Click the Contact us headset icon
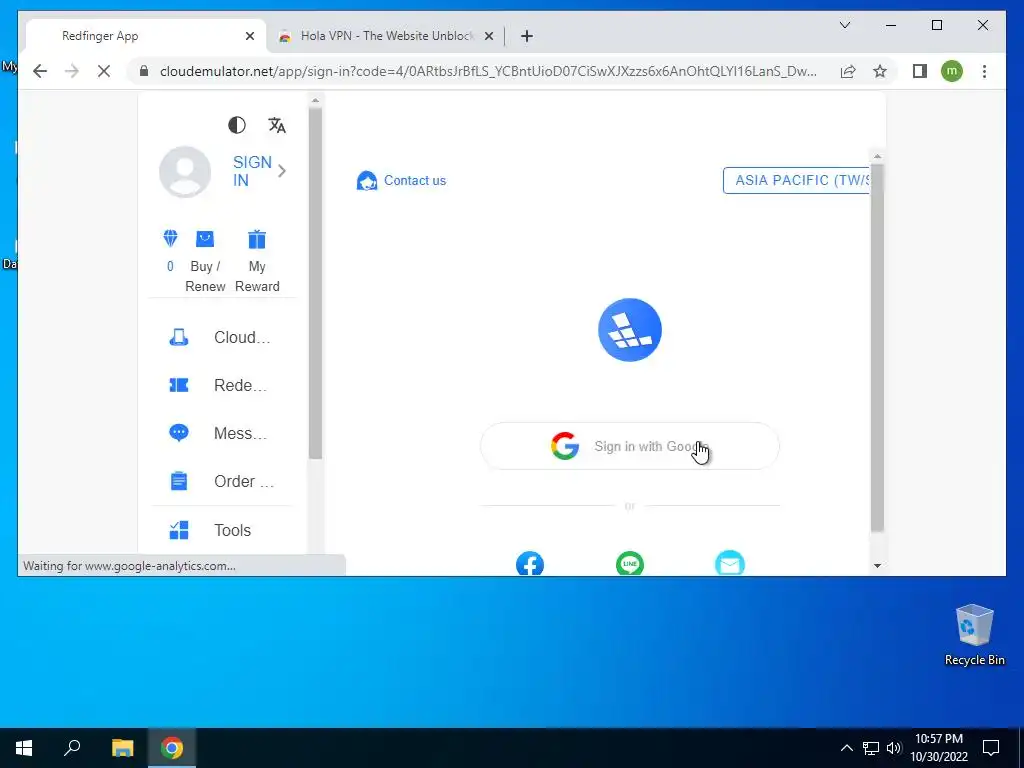Screen dimensions: 1024x768 click(367, 180)
